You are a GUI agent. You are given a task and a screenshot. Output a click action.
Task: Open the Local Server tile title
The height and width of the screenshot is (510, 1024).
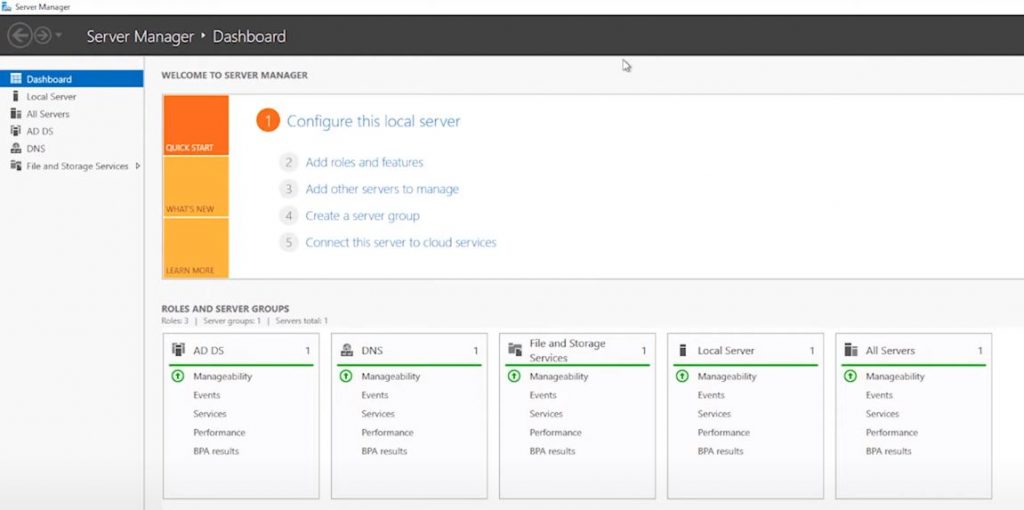pos(726,351)
